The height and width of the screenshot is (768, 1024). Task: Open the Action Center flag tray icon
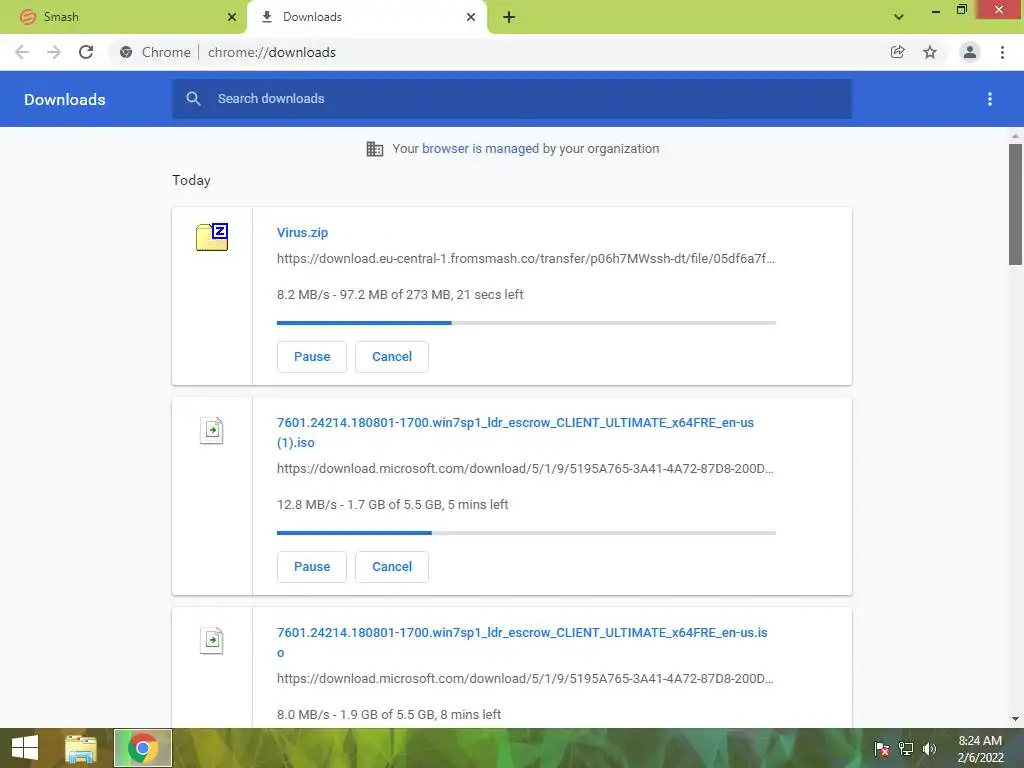click(882, 748)
